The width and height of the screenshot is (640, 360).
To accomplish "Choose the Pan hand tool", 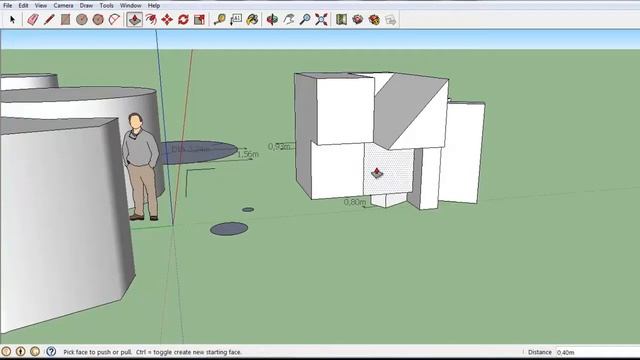I will tap(289, 19).
